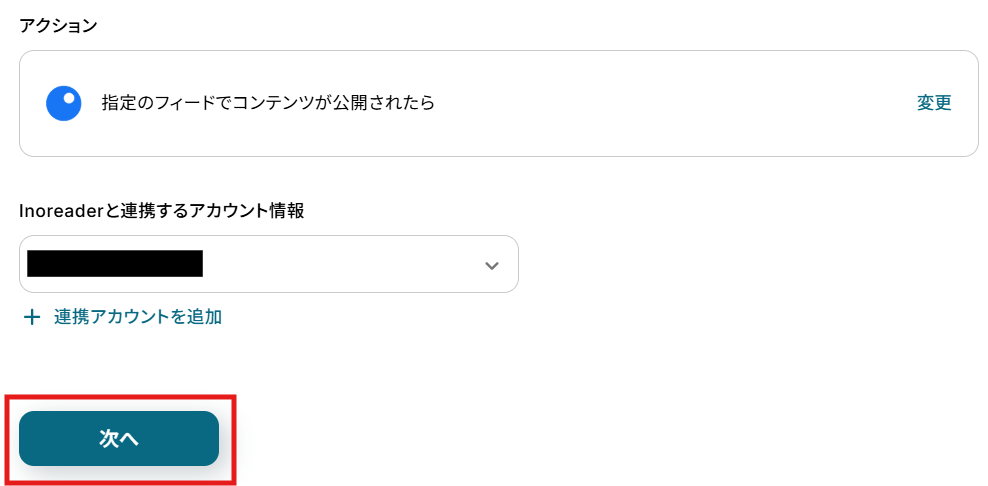This screenshot has width=988, height=486.
Task: Click the 連携アカウントを追加 link
Action: pyautogui.click(x=138, y=317)
